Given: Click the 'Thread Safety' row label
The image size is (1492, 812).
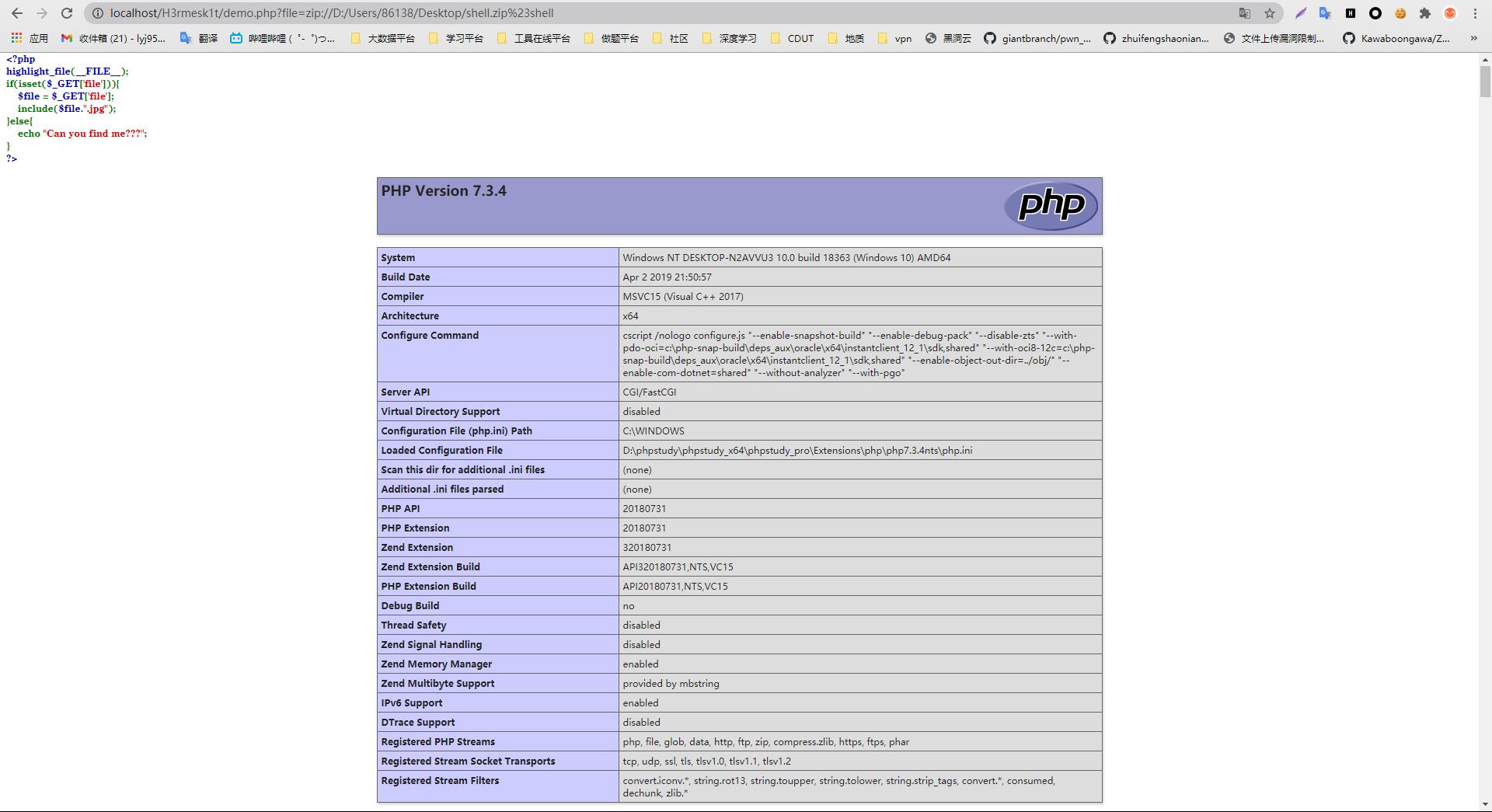Looking at the screenshot, I should [413, 626].
